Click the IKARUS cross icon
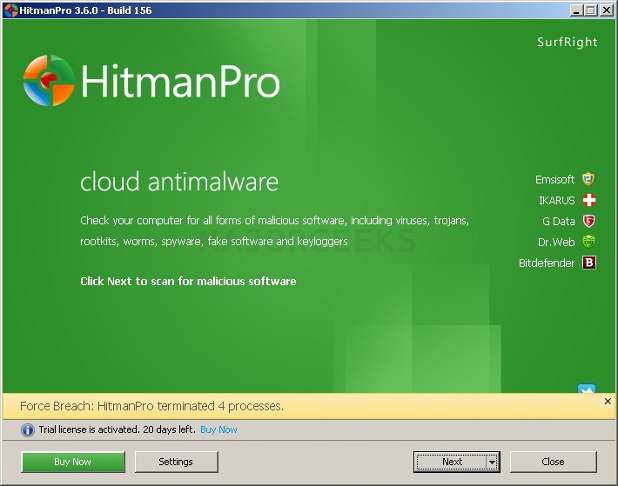Image resolution: width=618 pixels, height=486 pixels. pos(589,200)
